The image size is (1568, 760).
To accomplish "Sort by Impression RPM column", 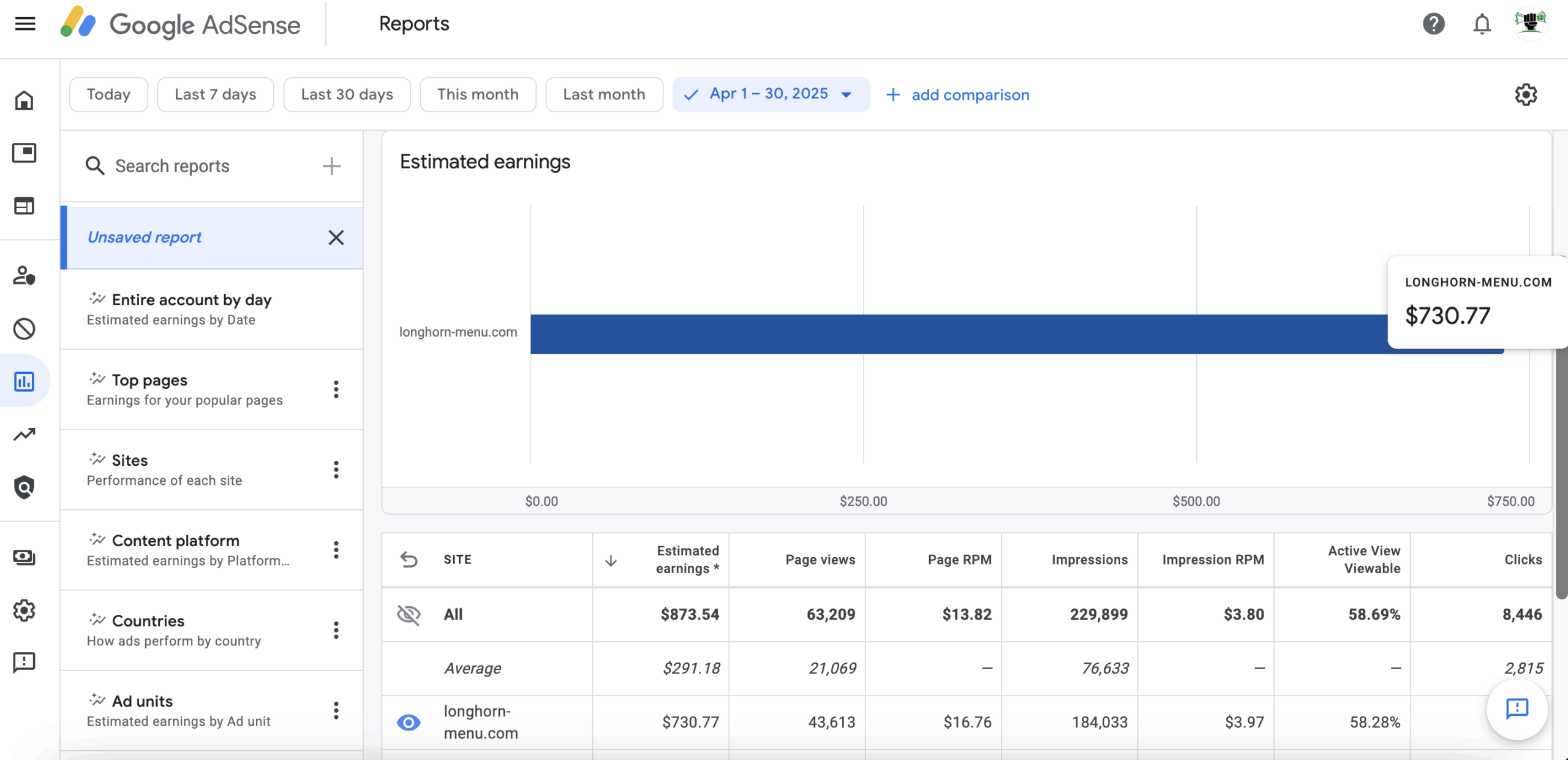I will tap(1213, 559).
